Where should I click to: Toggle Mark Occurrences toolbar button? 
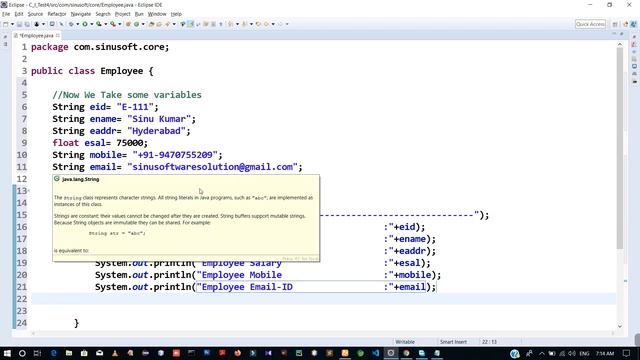[183, 24]
